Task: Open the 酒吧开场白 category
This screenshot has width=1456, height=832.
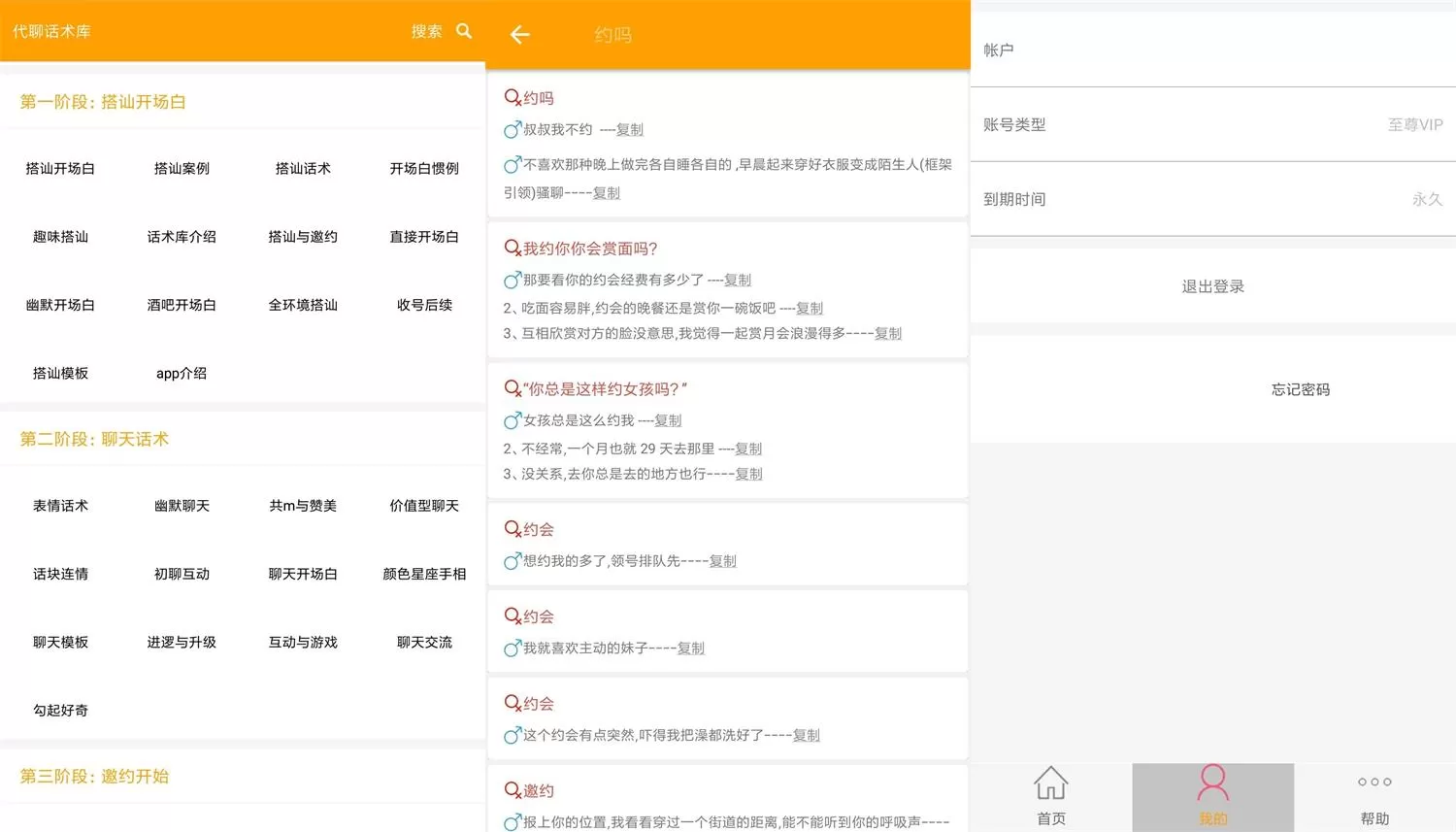Action: (x=181, y=305)
